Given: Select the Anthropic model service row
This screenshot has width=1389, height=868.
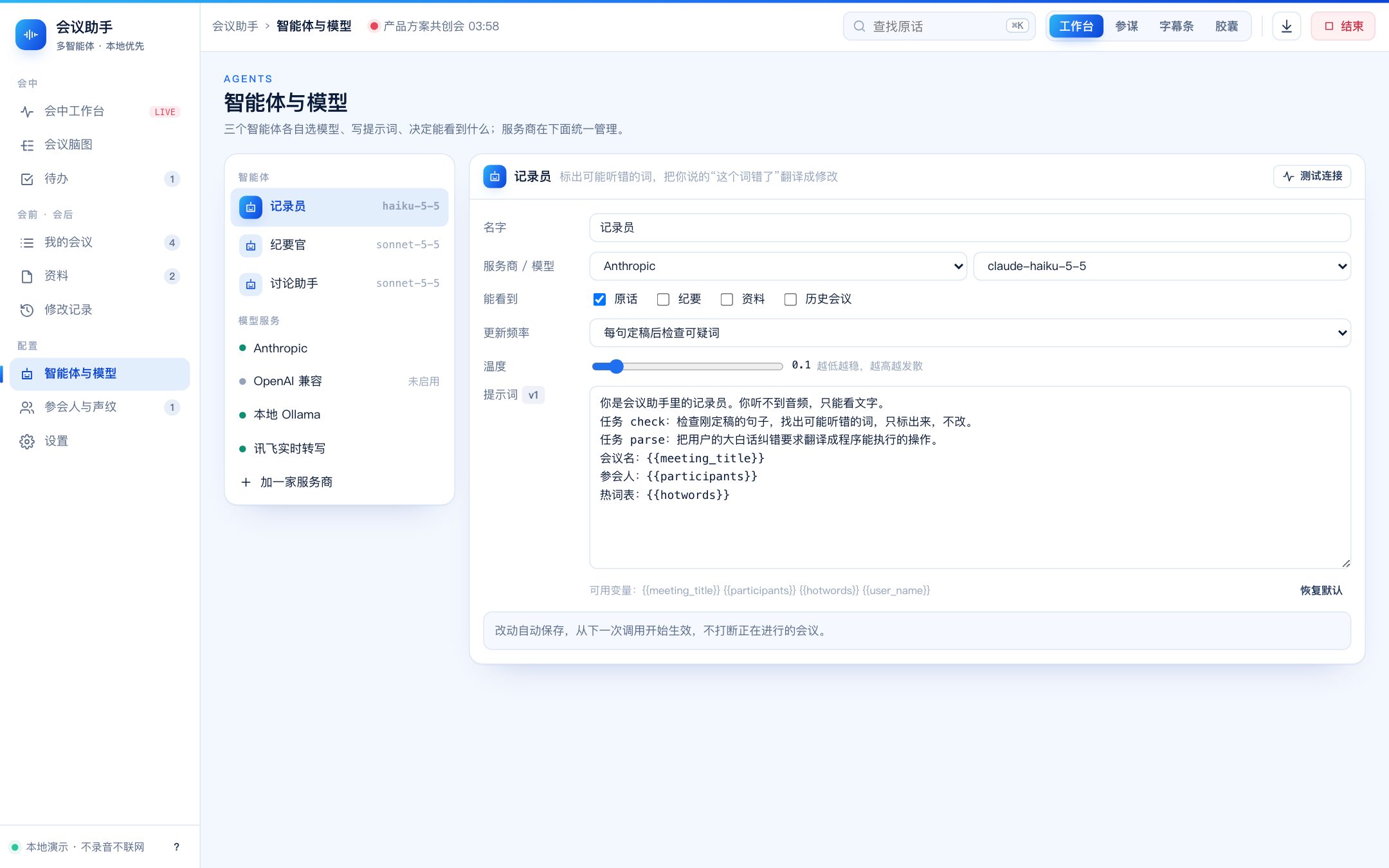Looking at the screenshot, I should click(x=339, y=348).
